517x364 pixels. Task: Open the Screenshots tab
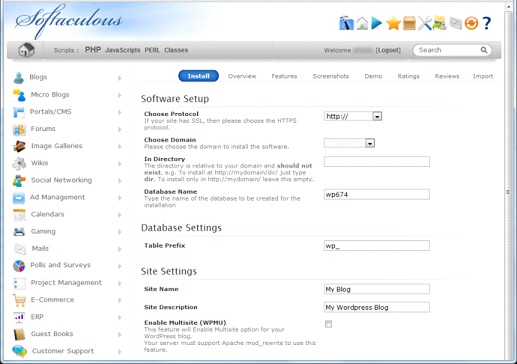pyautogui.click(x=331, y=76)
